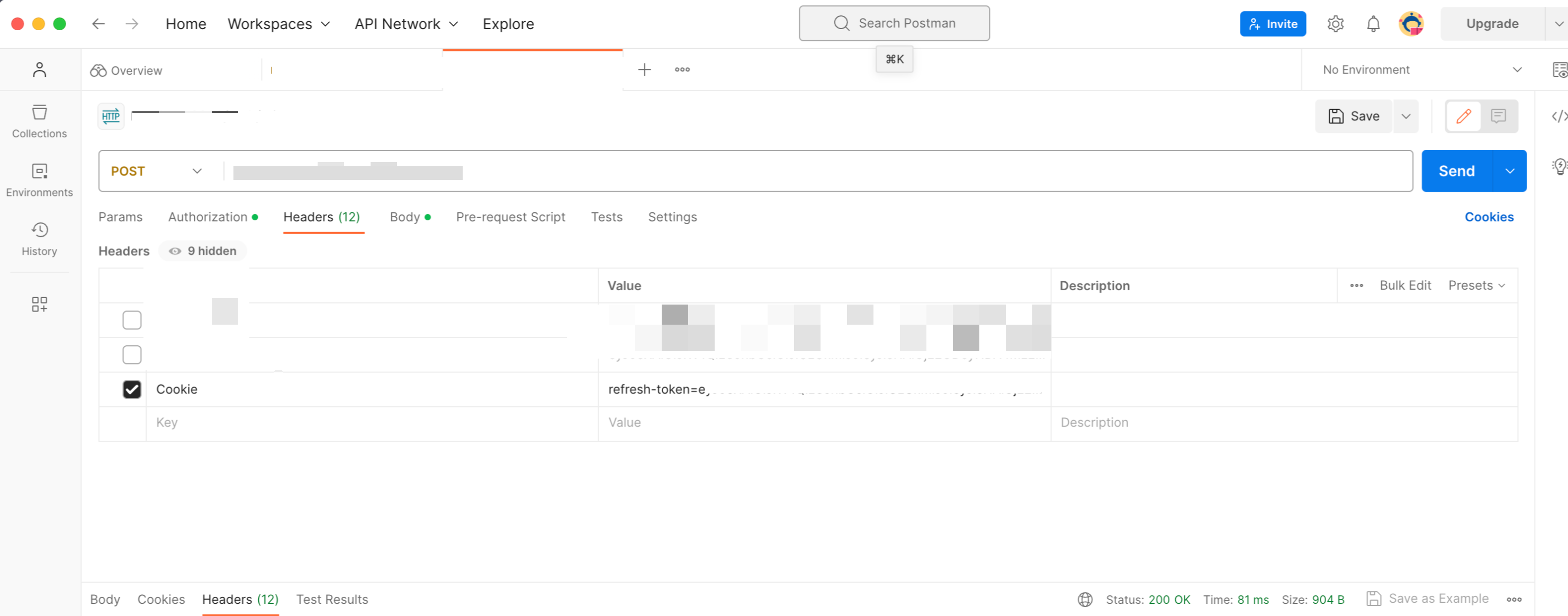The height and width of the screenshot is (616, 1568).
Task: Click the network globe icon in the status bar
Action: [1085, 600]
